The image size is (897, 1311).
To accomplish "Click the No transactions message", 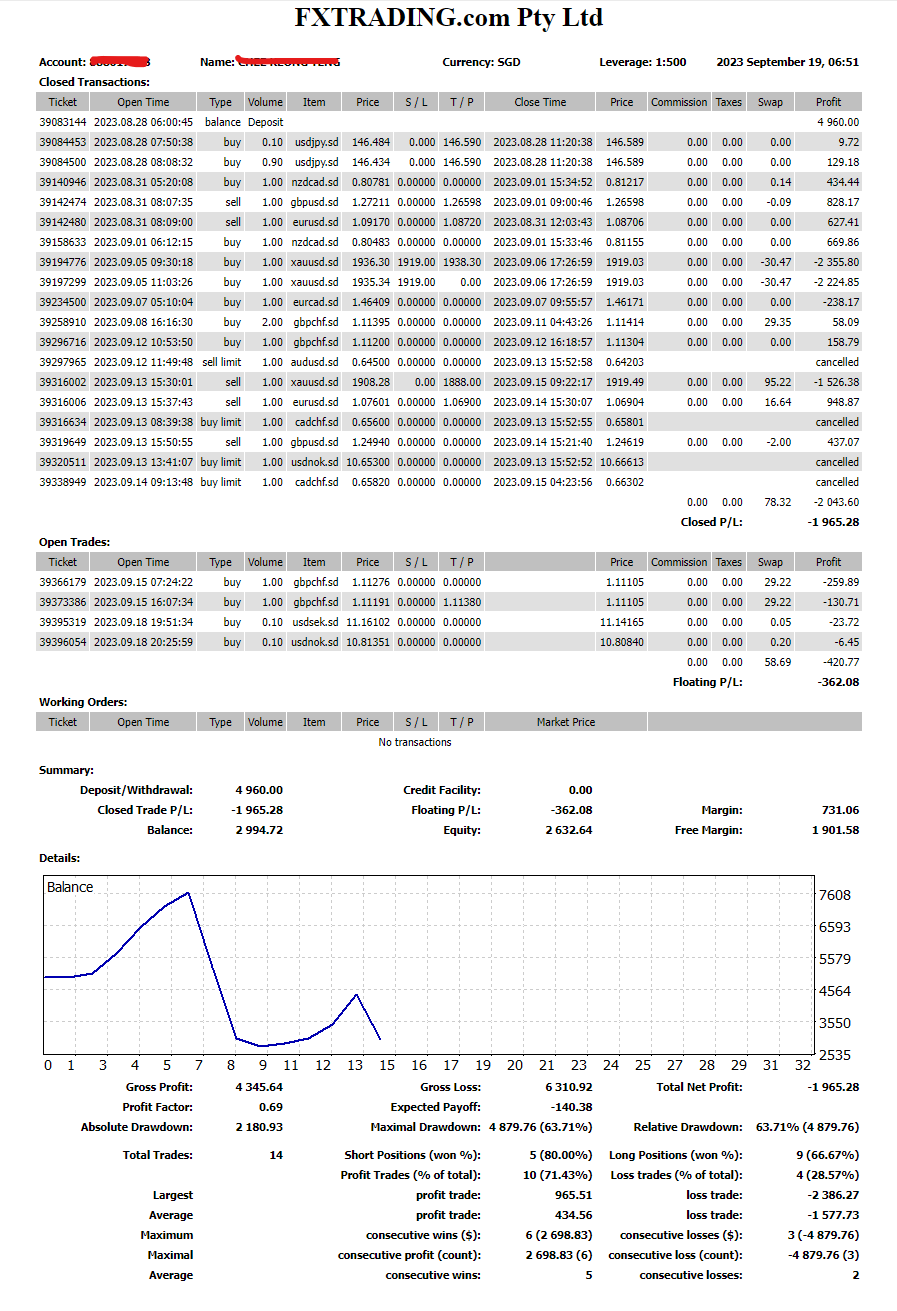I will [415, 742].
